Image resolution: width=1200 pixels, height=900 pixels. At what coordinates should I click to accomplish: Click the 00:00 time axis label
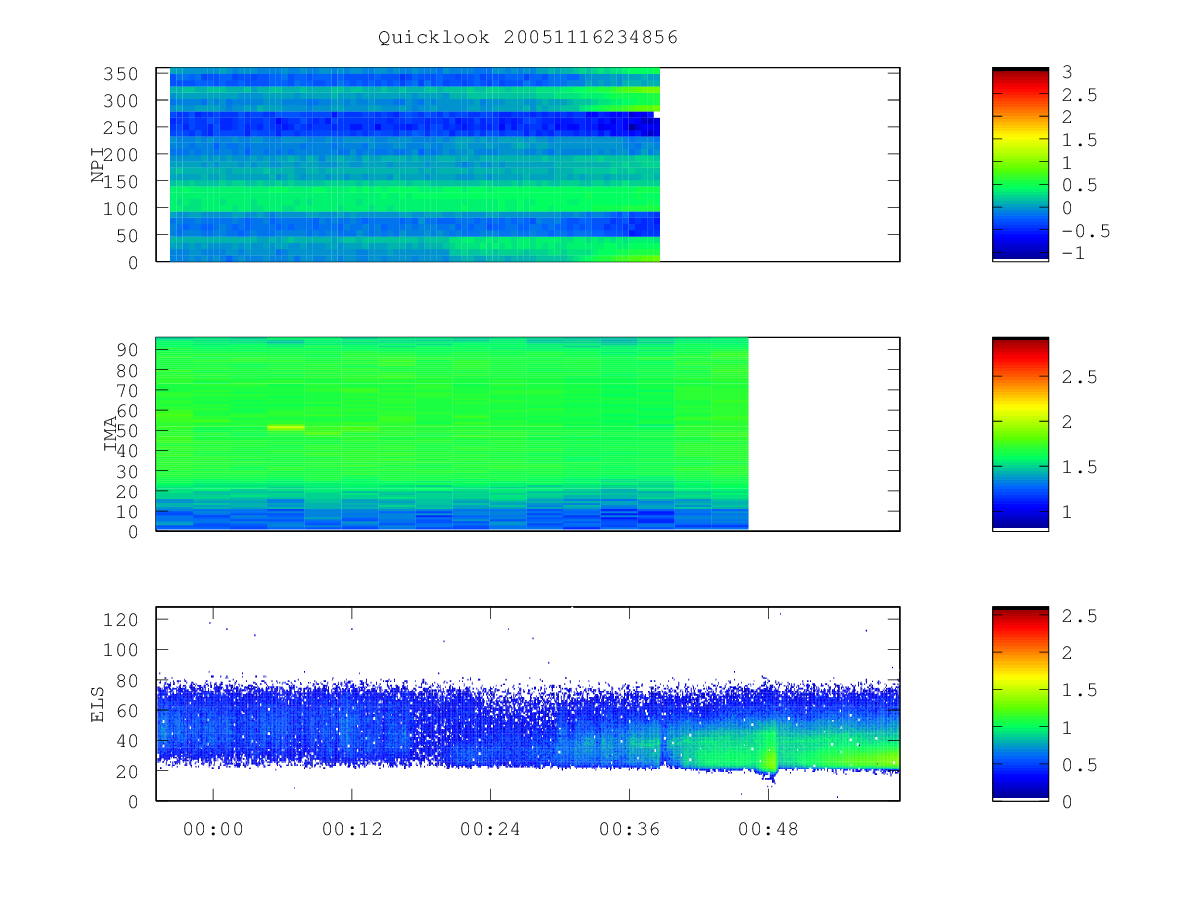click(x=213, y=830)
